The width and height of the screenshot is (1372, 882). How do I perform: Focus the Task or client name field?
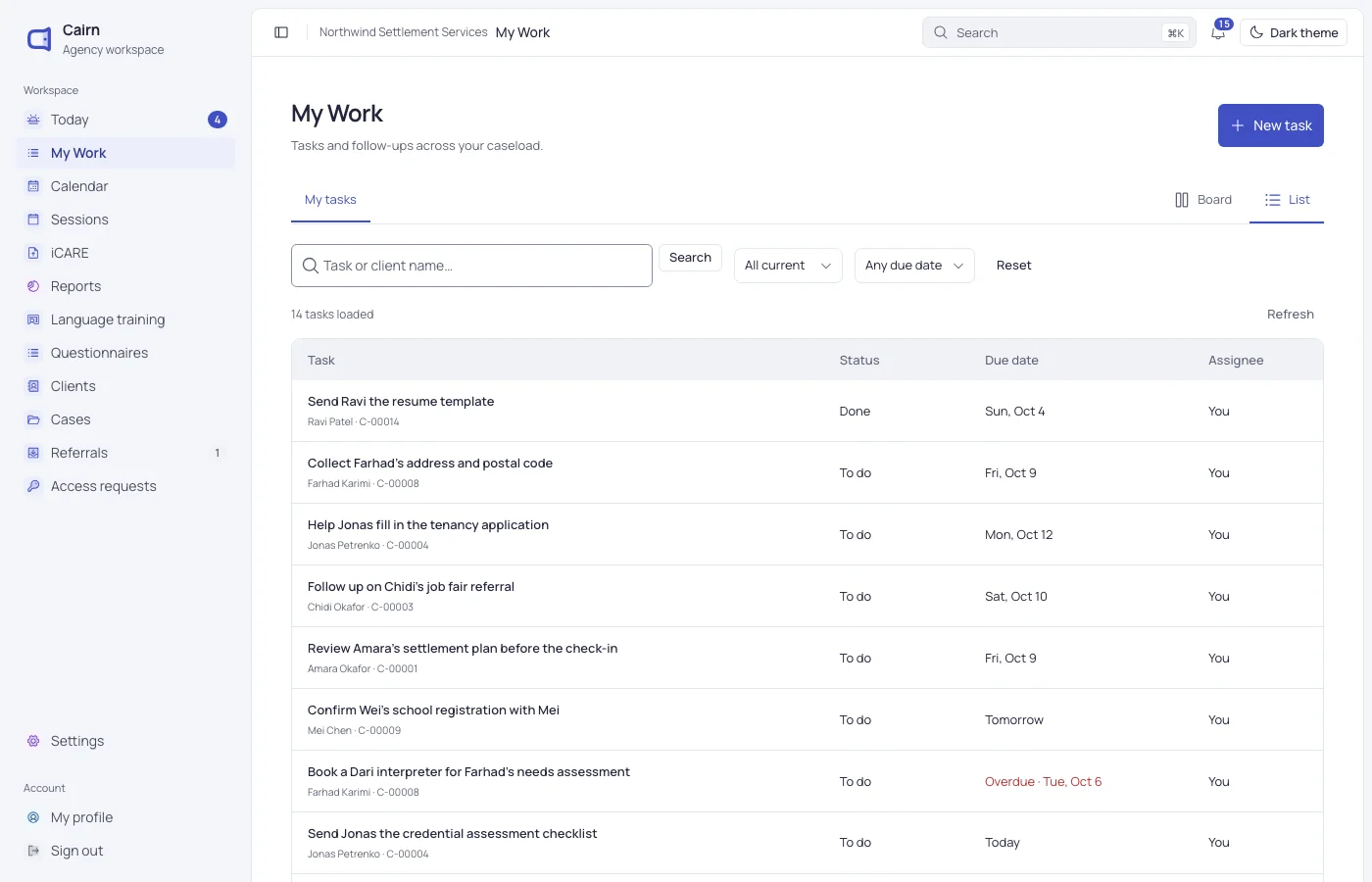pos(471,266)
